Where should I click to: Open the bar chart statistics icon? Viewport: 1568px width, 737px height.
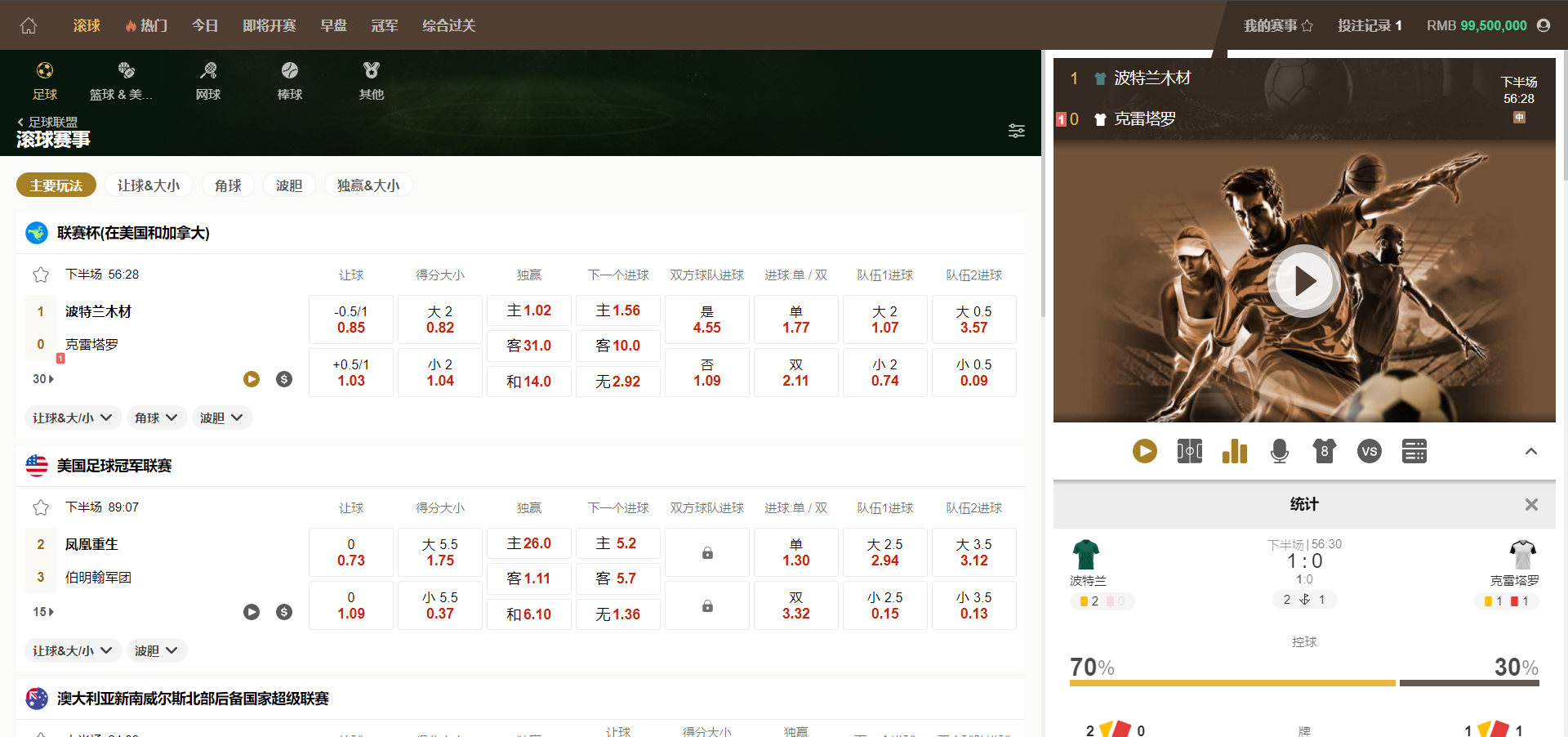1234,451
